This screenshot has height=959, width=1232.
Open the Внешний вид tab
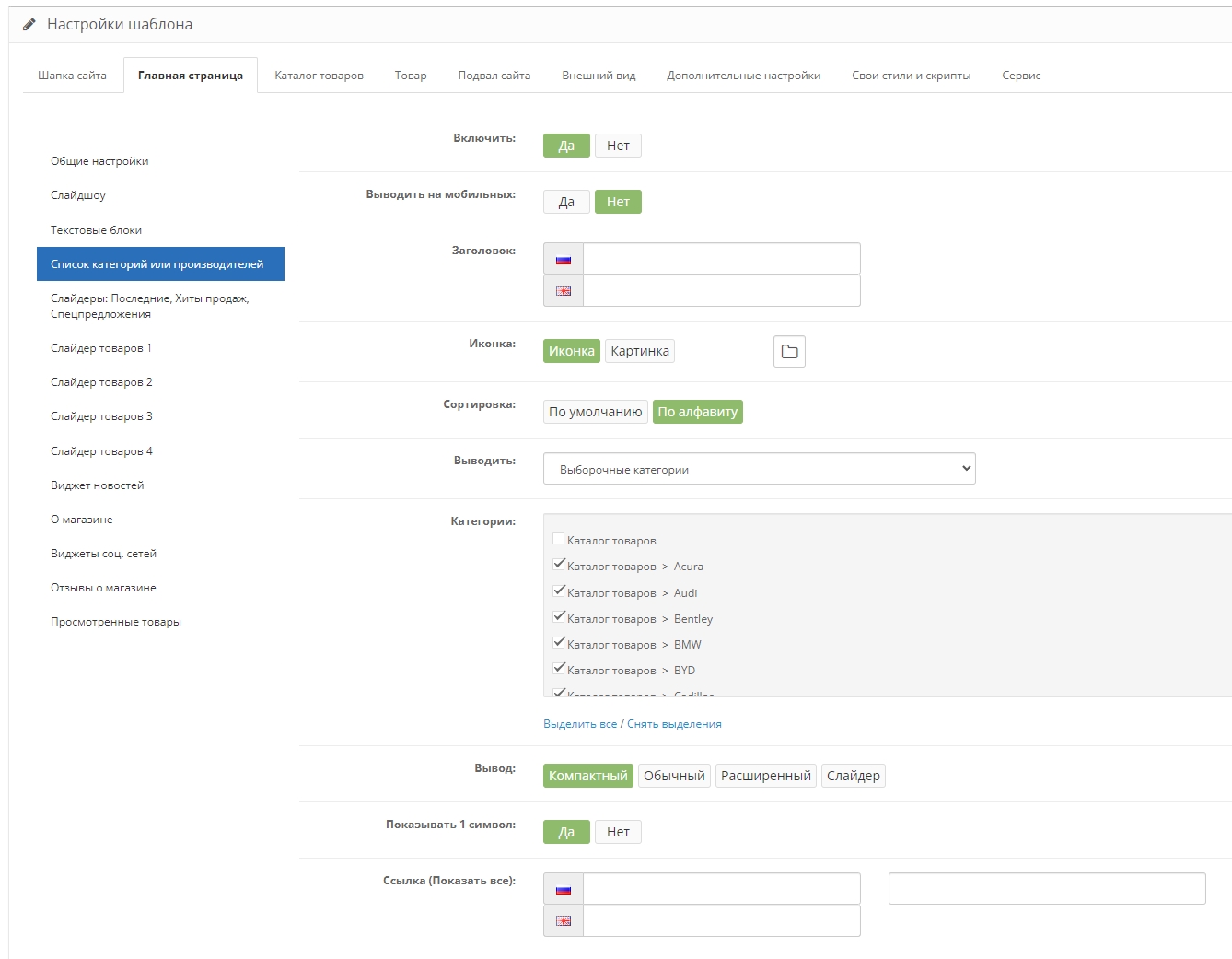pos(599,76)
